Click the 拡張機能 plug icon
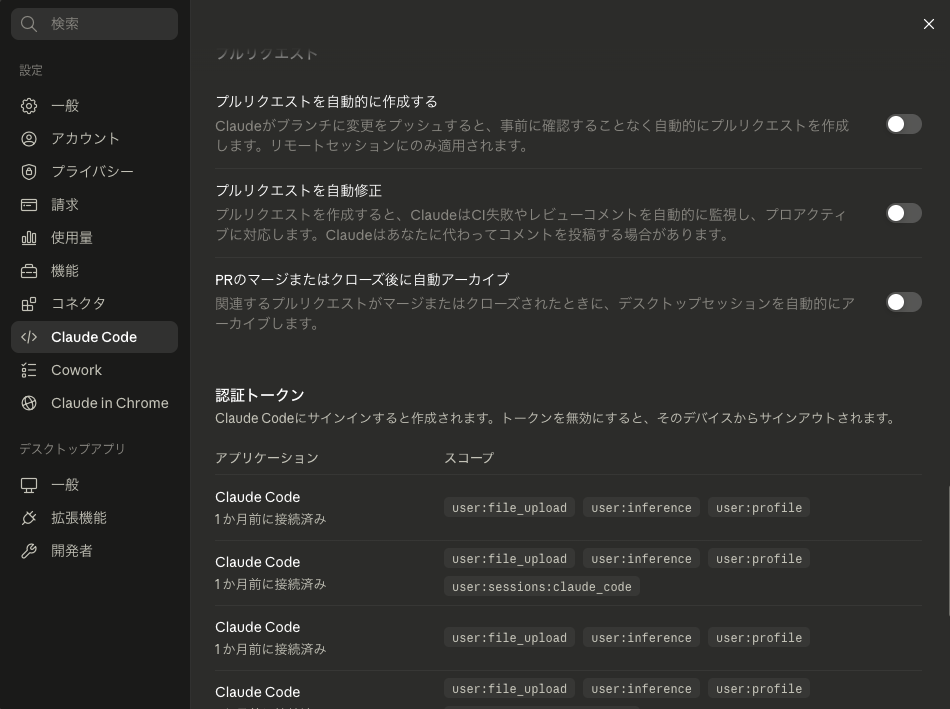The height and width of the screenshot is (709, 950). pyautogui.click(x=28, y=518)
